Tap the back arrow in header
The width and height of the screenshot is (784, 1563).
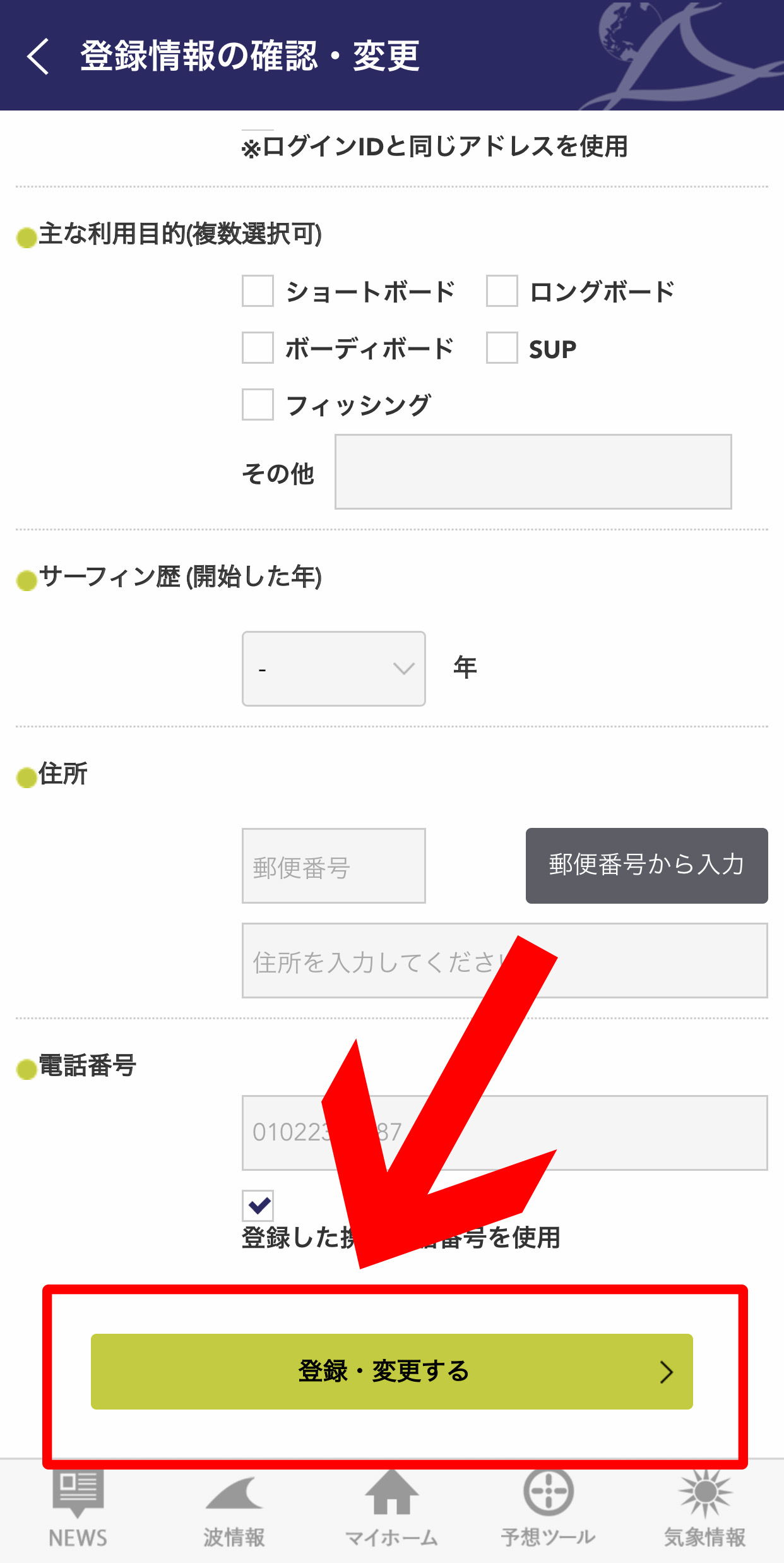pos(38,56)
